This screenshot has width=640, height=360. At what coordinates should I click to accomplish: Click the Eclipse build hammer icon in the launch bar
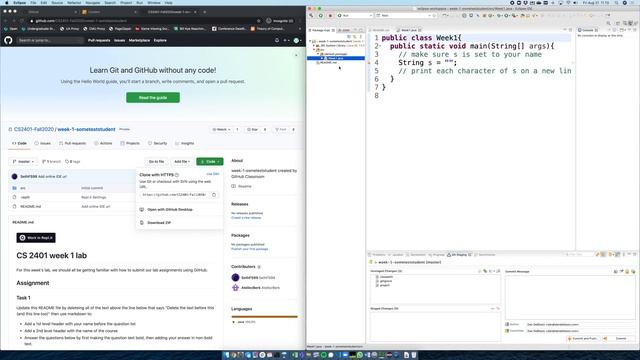pos(311,16)
